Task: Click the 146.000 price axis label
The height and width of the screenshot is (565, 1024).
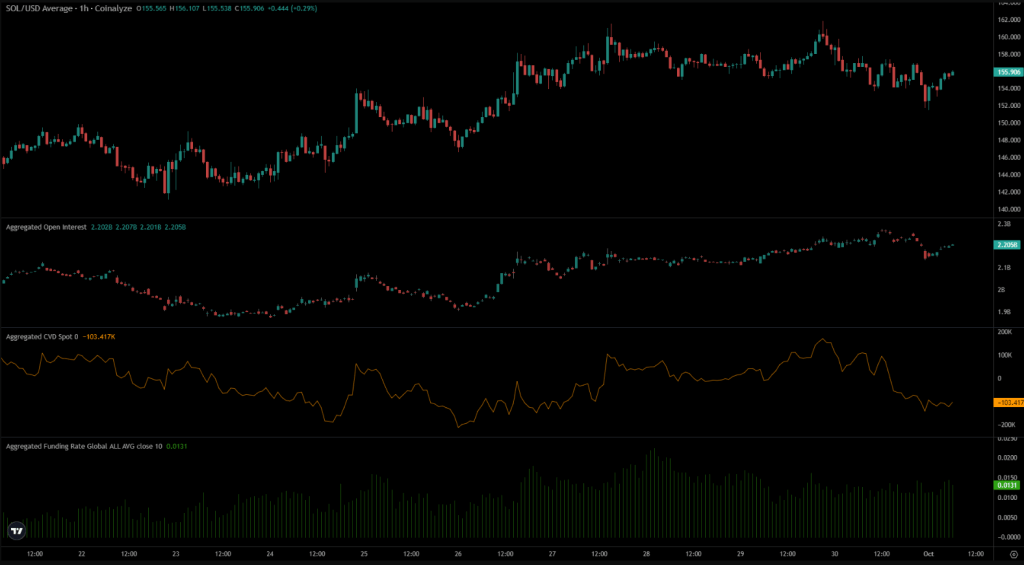Action: (1008, 157)
